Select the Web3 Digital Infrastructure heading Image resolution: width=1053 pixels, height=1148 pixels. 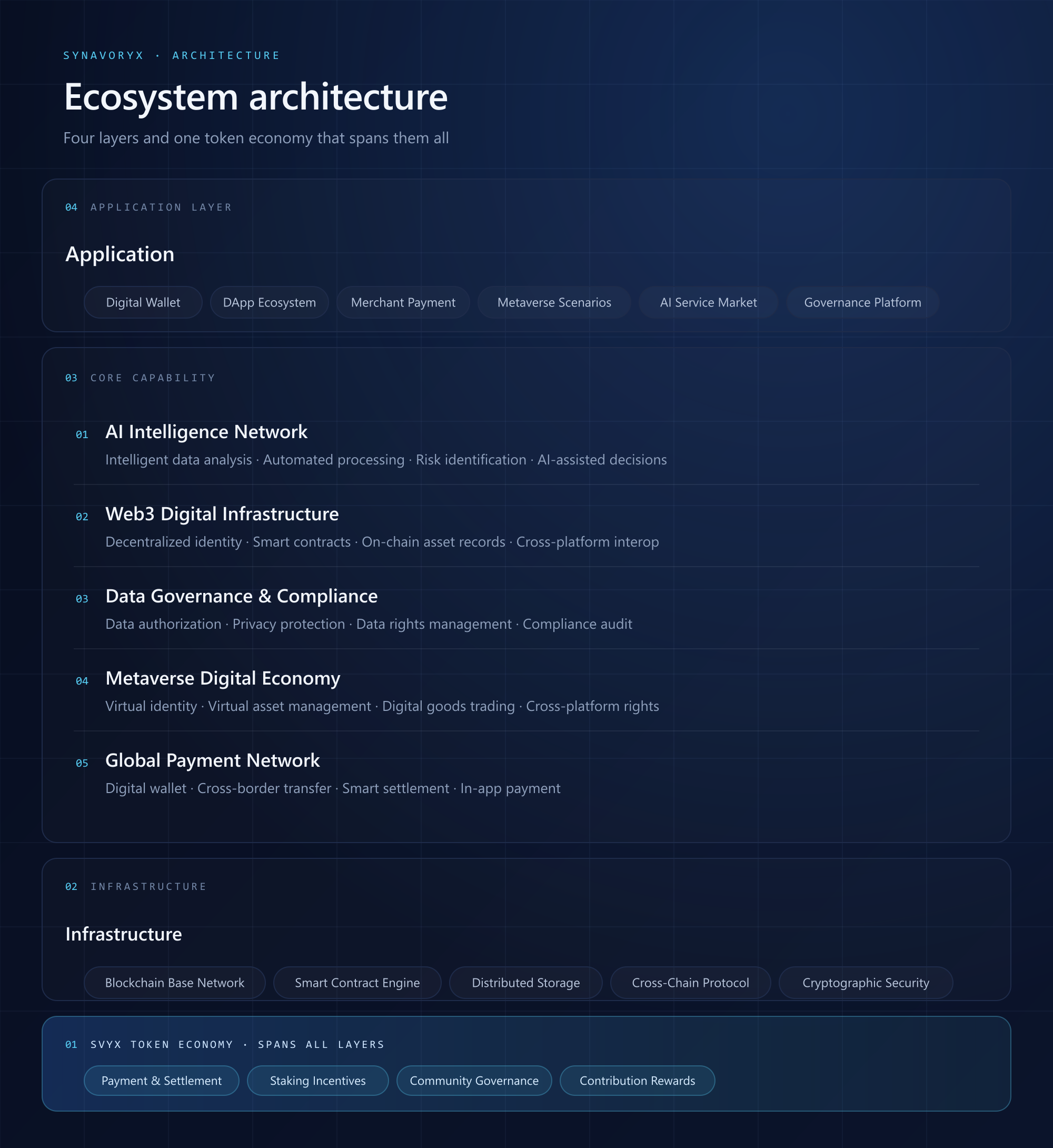coord(222,514)
